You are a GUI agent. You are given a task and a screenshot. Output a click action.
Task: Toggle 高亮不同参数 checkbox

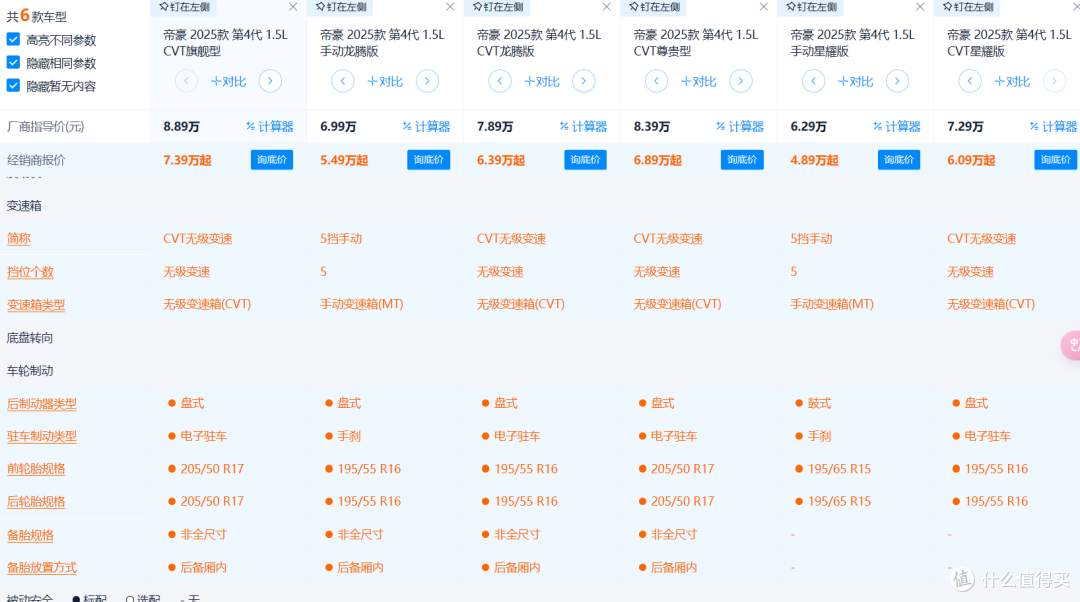tap(13, 39)
